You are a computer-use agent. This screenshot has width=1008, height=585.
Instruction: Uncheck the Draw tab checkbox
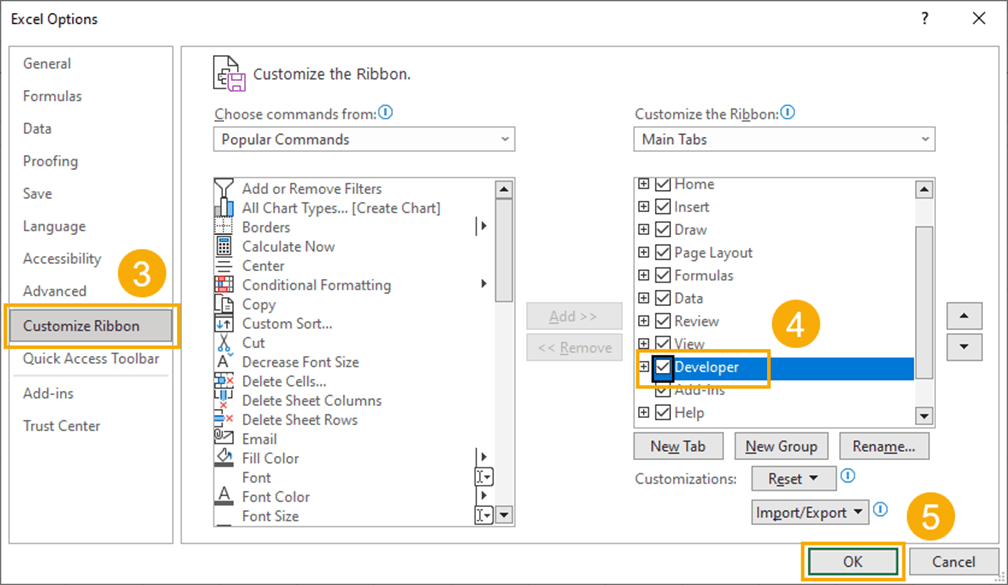pos(663,230)
